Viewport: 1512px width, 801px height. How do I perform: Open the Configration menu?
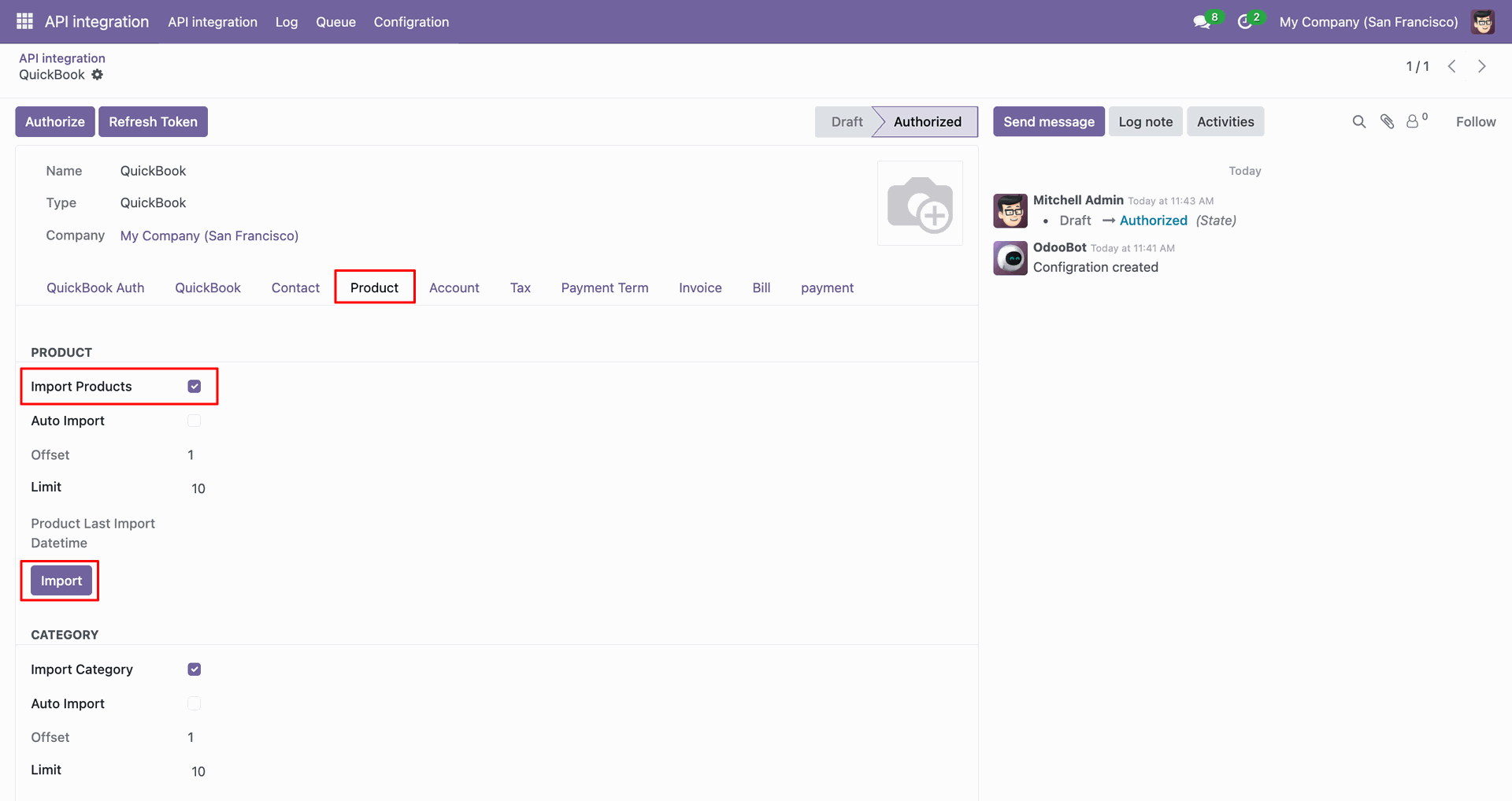pyautogui.click(x=411, y=22)
